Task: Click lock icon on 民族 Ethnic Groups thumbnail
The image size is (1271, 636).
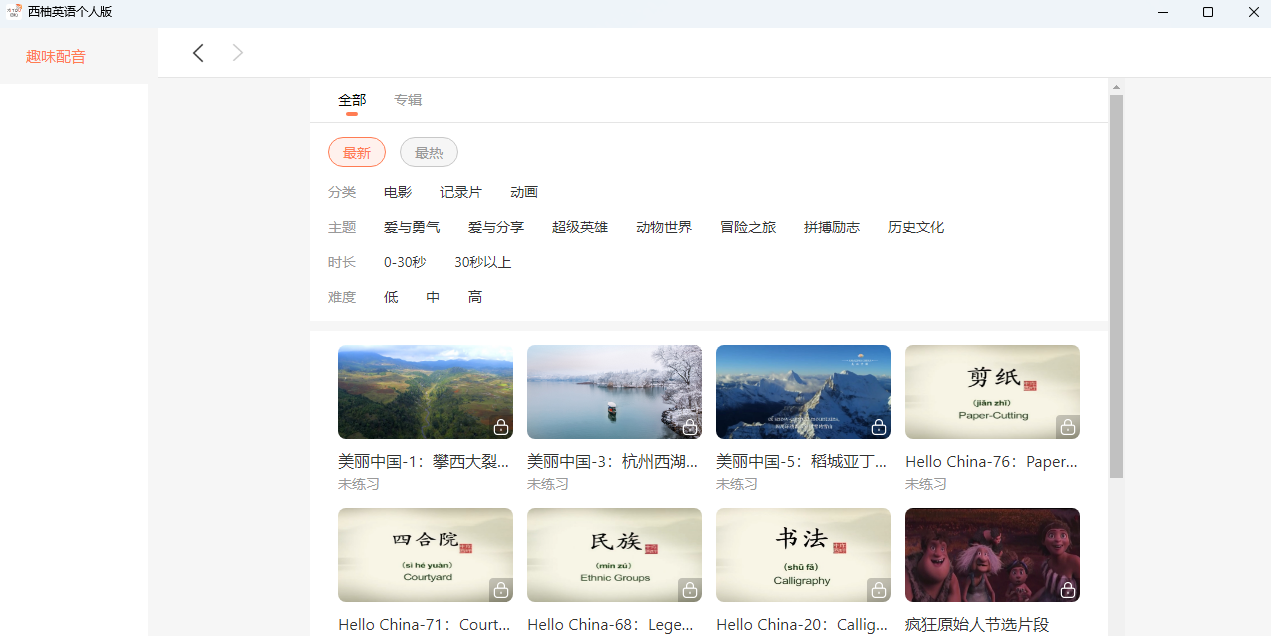Action: tap(690, 590)
